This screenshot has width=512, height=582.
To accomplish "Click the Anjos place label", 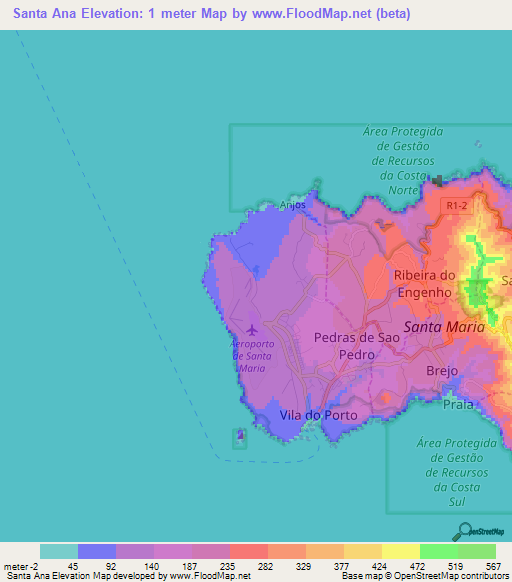I will (x=293, y=205).
